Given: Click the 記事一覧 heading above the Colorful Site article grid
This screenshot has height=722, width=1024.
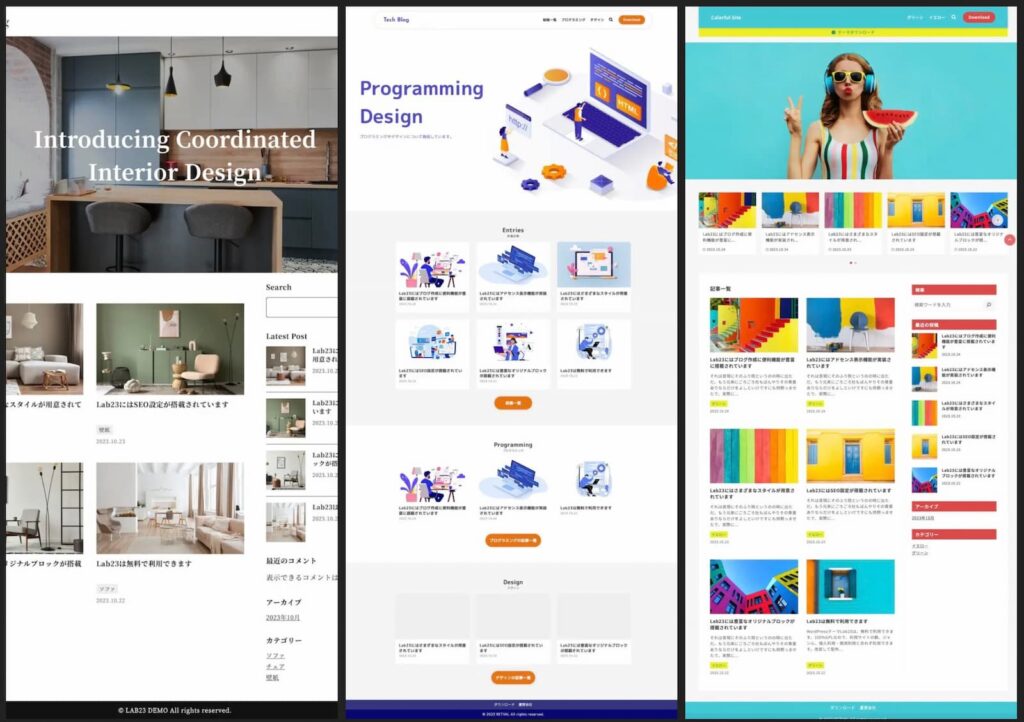Looking at the screenshot, I should [720, 289].
